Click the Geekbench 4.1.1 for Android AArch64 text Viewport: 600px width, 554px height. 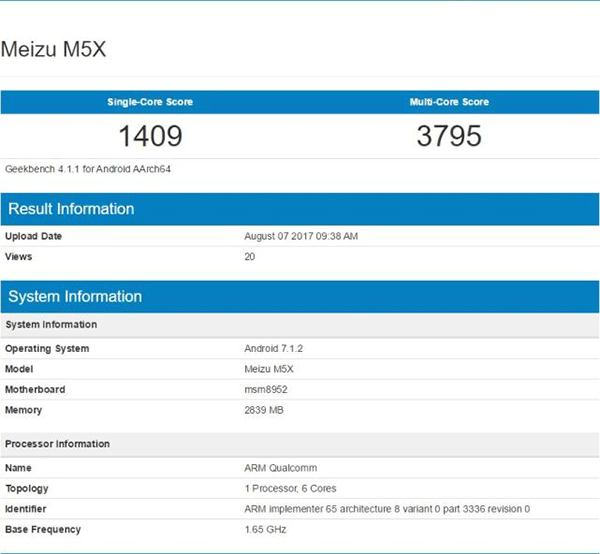click(88, 169)
